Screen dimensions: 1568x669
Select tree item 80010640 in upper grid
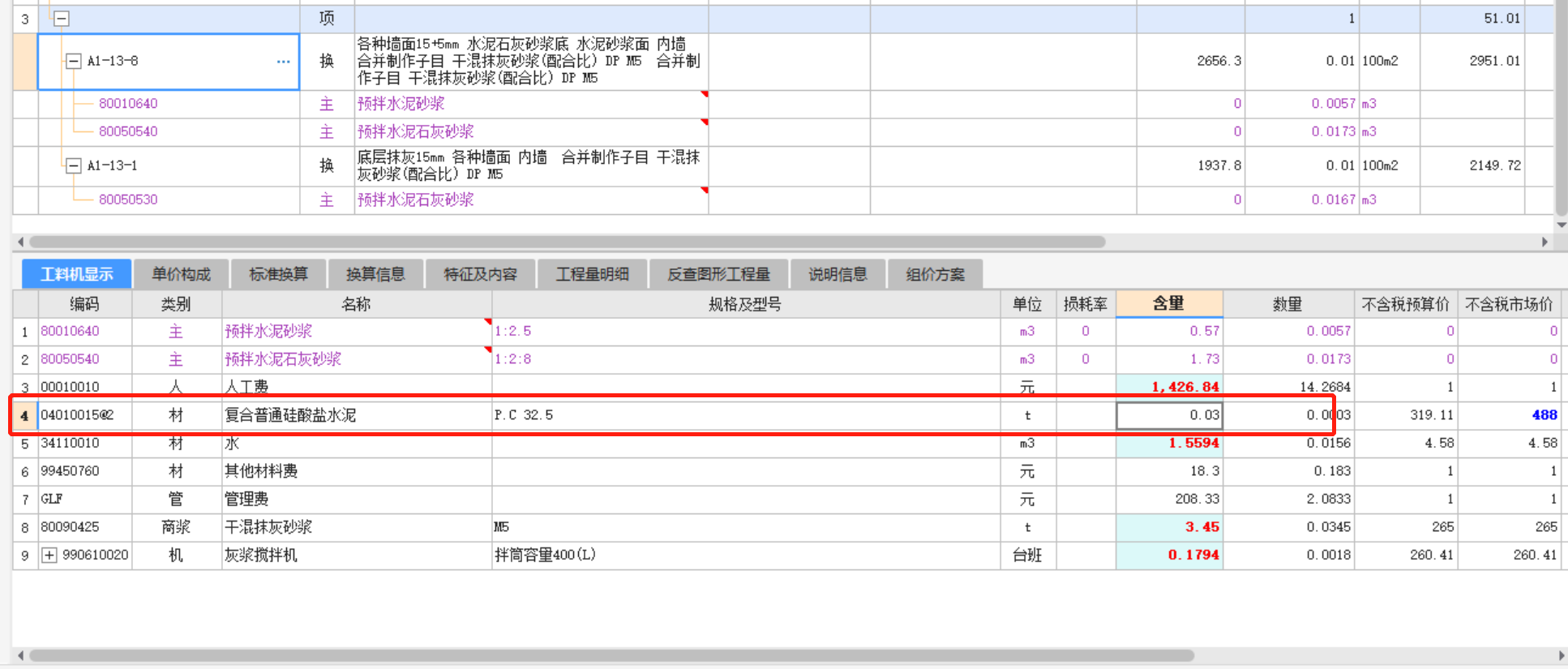[128, 104]
